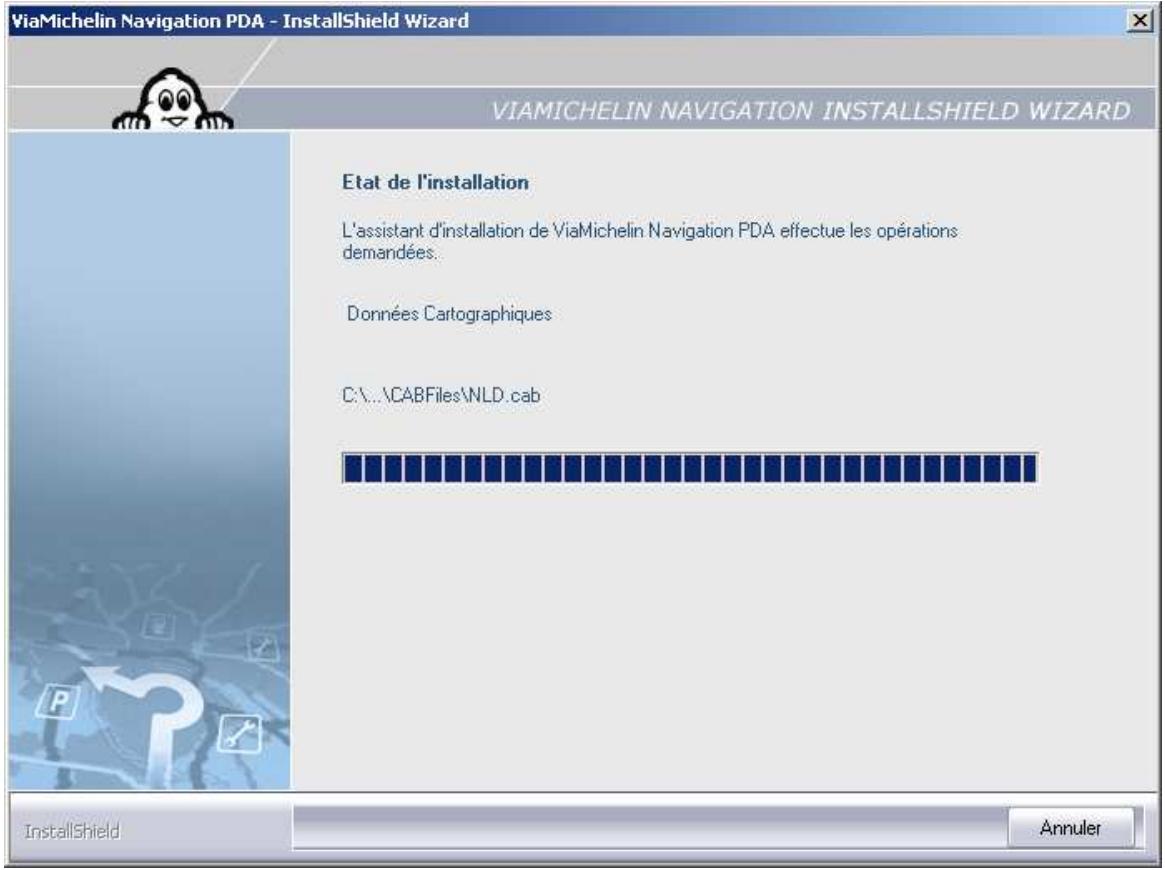Click the Michelin Man mascot logo
Viewport: 1165px width, 870px height.
(172, 100)
